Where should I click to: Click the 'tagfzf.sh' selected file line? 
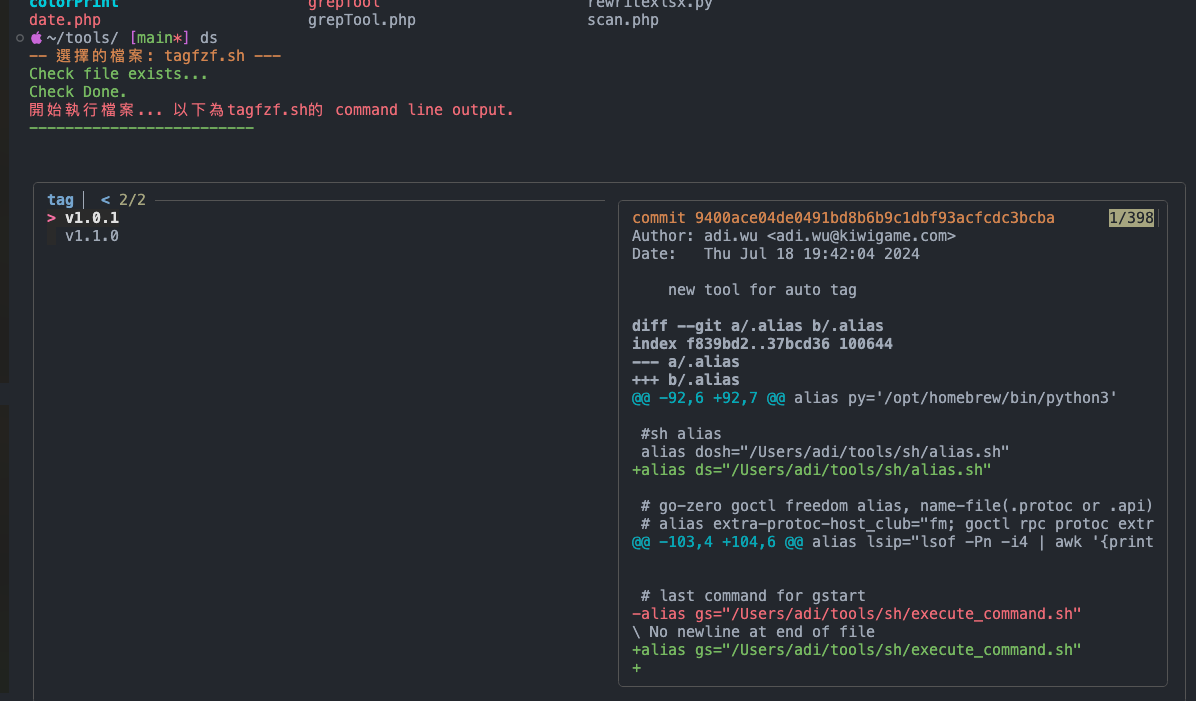pyautogui.click(x=155, y=56)
